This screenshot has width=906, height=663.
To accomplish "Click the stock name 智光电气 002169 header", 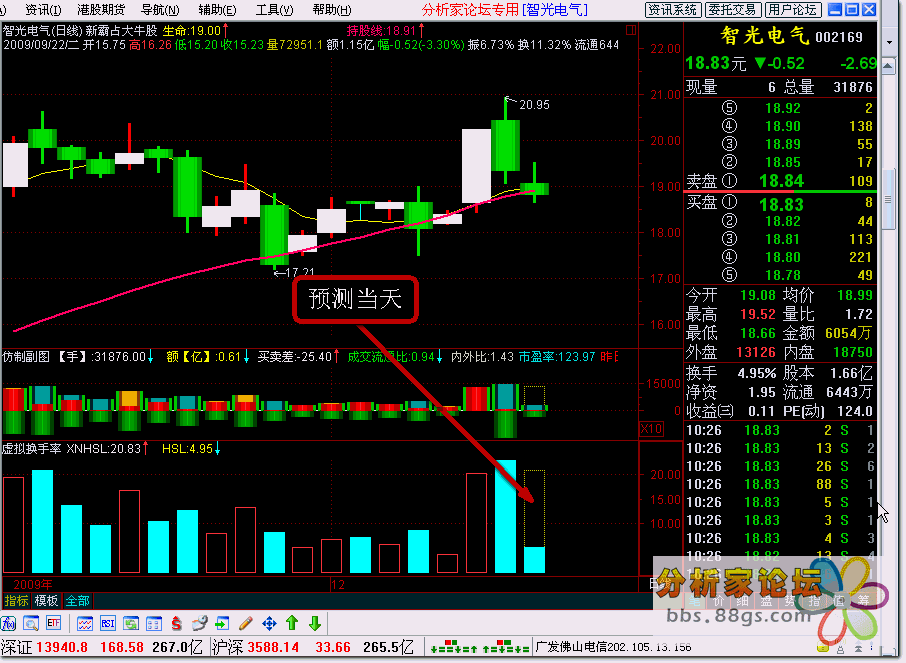I will (791, 36).
